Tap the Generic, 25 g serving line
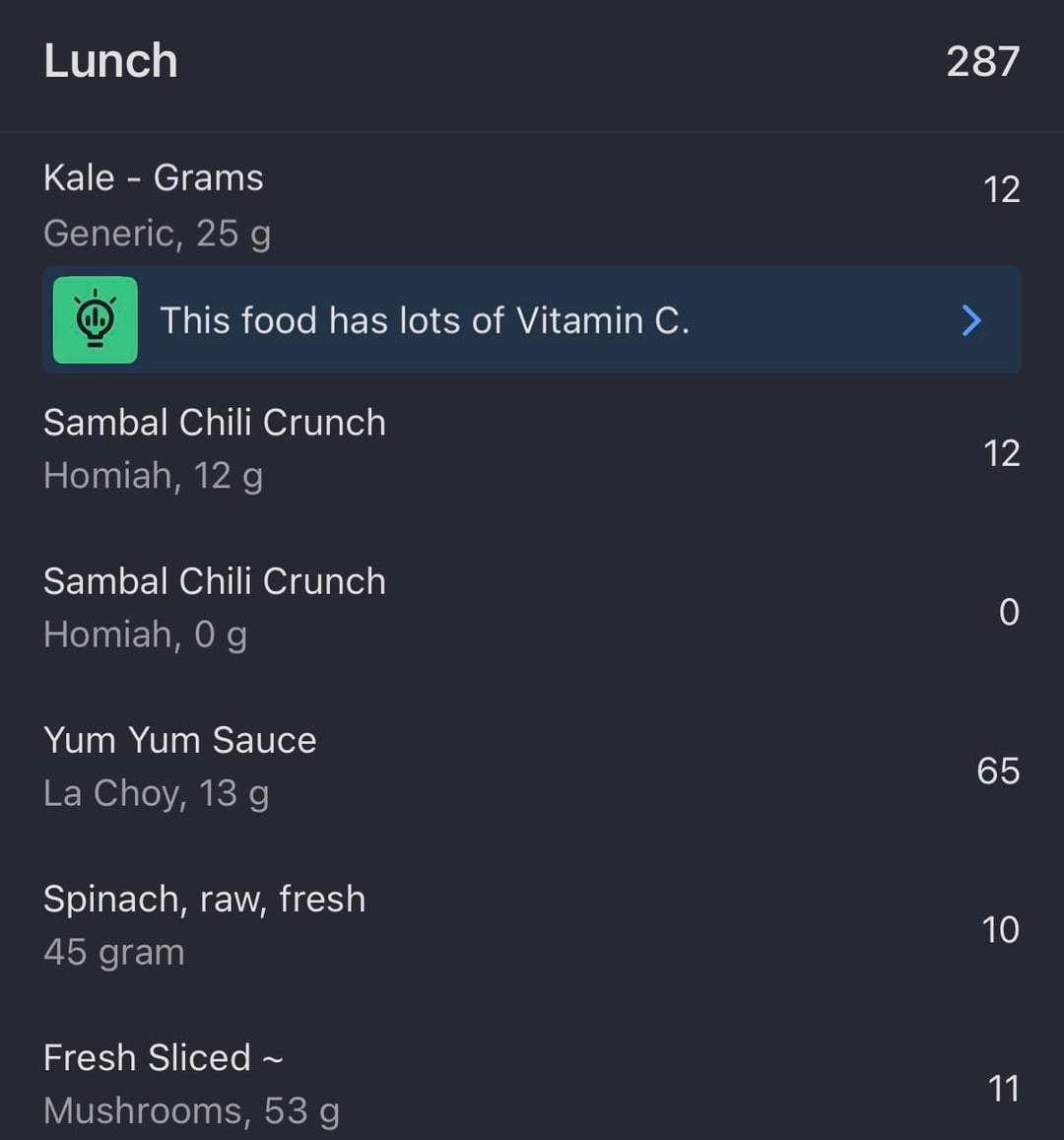Image resolution: width=1064 pixels, height=1140 pixels. (157, 234)
